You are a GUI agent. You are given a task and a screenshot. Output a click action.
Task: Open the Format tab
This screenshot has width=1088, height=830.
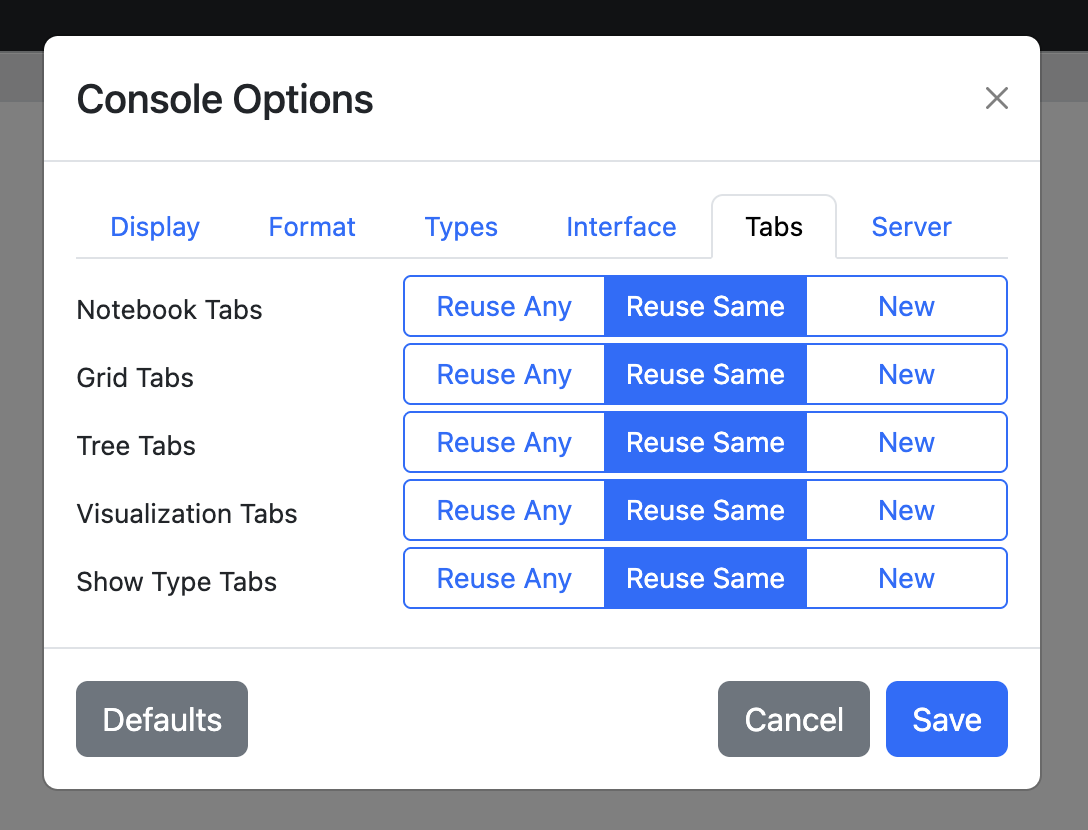312,227
